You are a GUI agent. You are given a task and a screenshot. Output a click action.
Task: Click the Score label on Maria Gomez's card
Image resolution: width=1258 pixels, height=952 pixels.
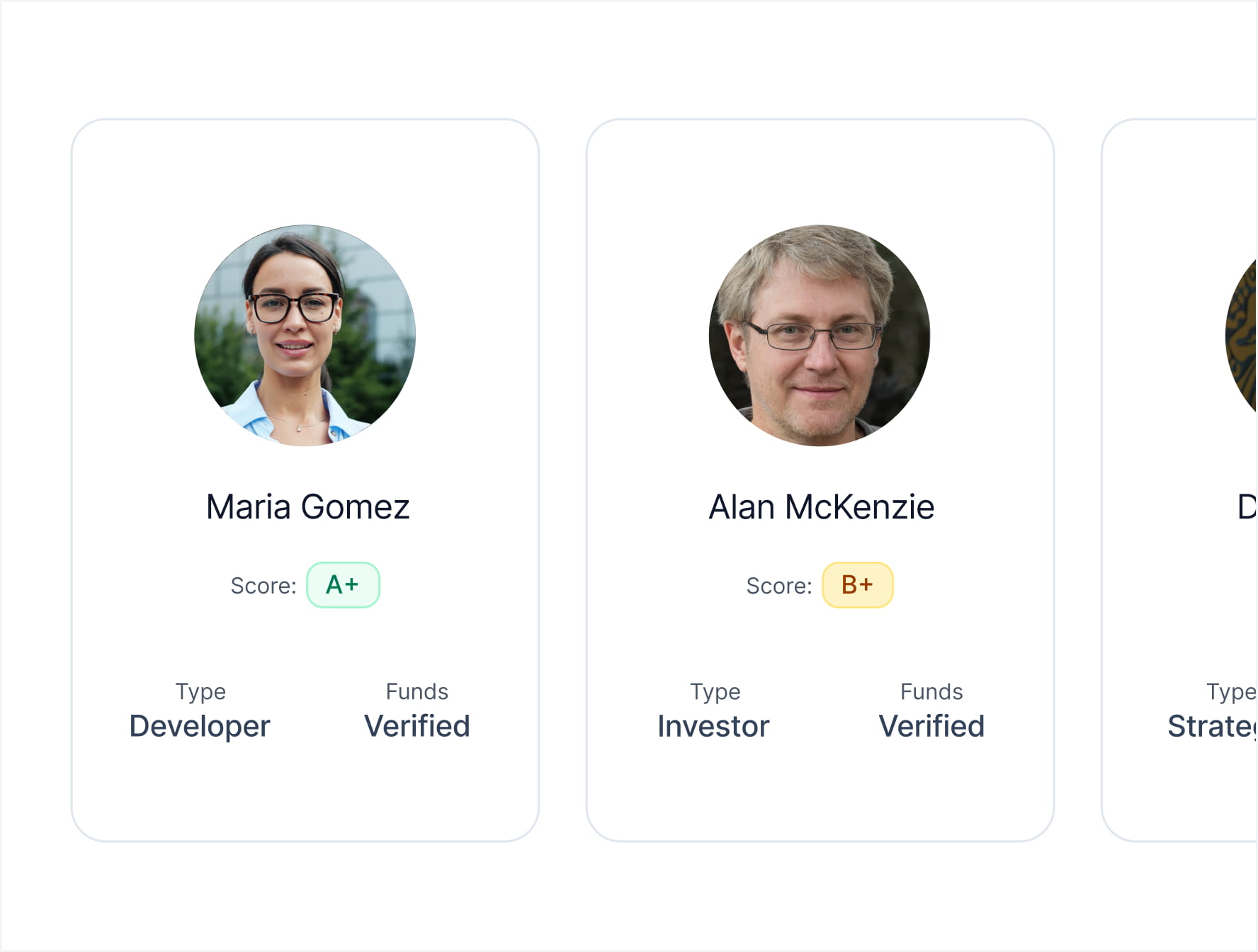pos(263,586)
